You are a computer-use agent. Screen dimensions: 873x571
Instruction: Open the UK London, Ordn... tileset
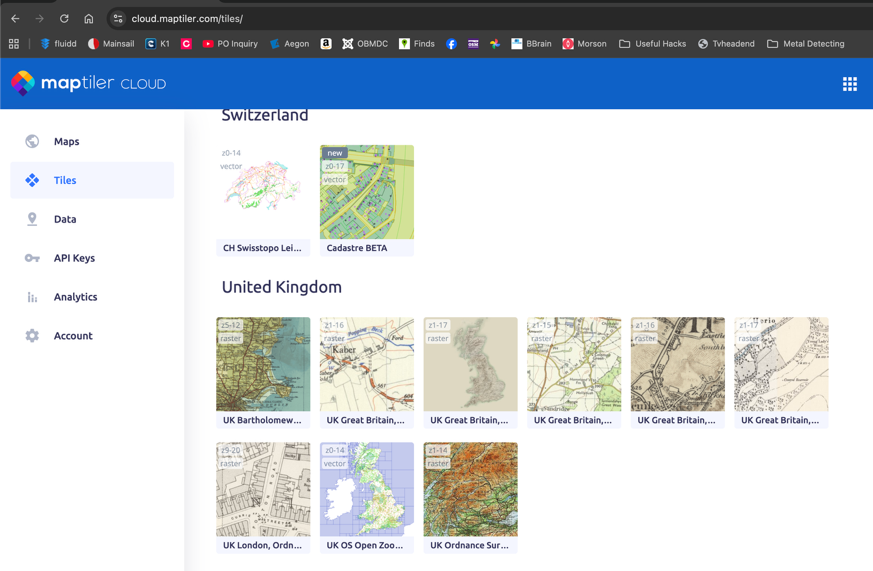coord(263,498)
